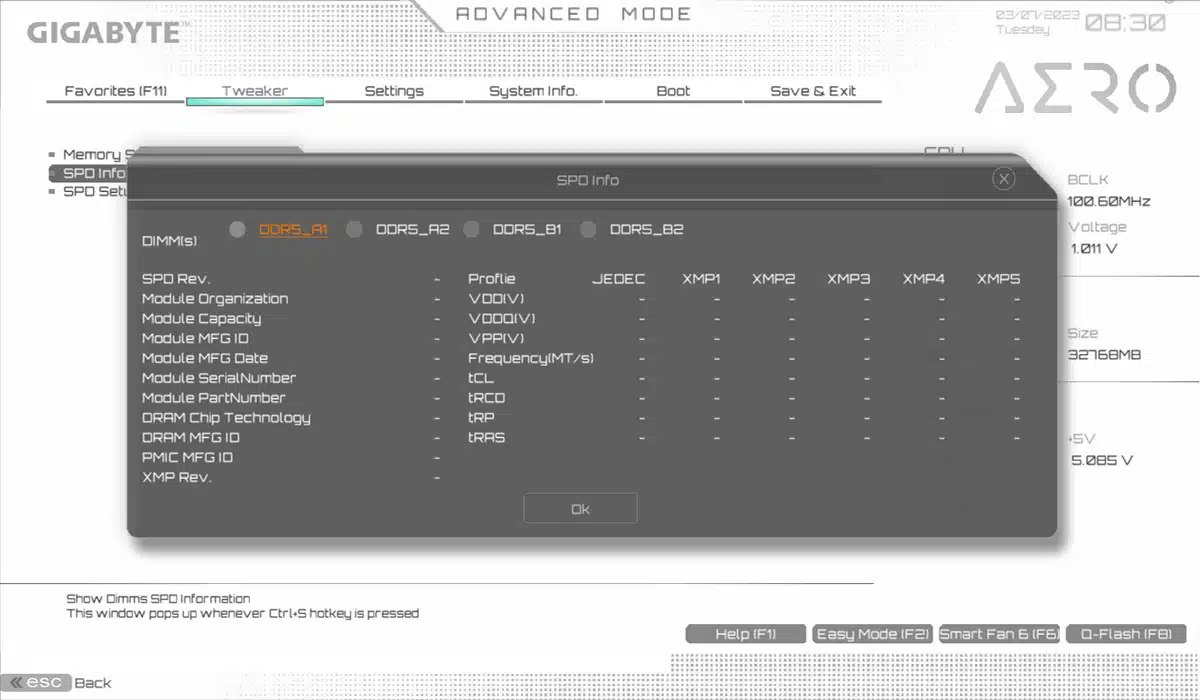
Task: Launch Q-Flash (F8)
Action: 1126,634
